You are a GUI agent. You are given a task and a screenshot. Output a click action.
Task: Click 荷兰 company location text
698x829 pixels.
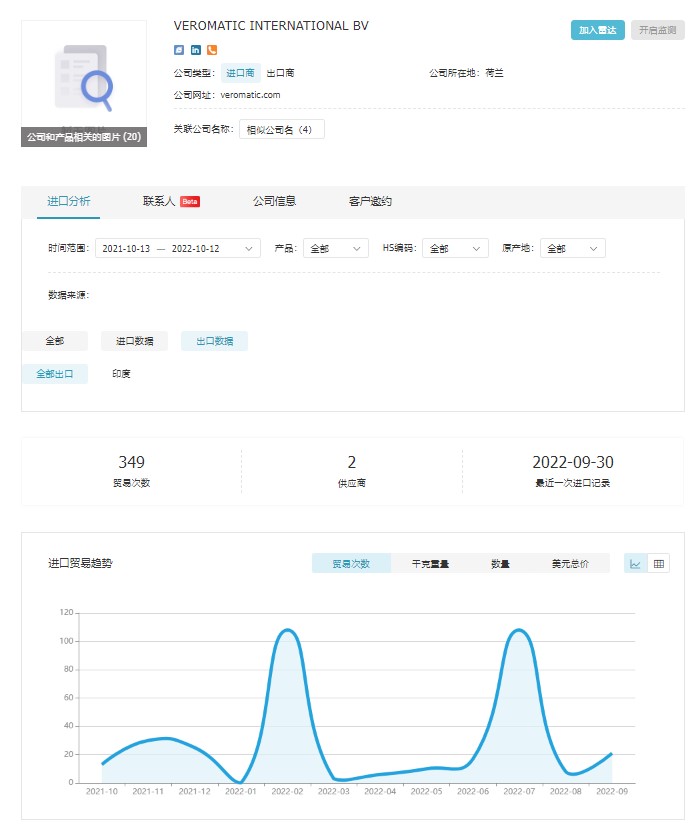494,73
